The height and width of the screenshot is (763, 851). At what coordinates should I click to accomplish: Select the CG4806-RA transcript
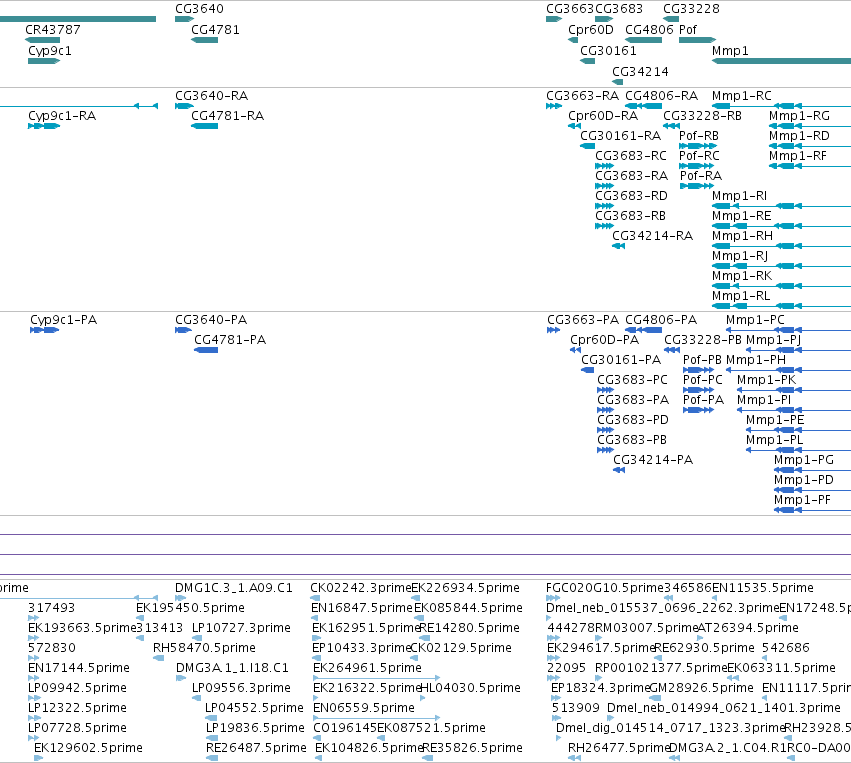tap(644, 106)
